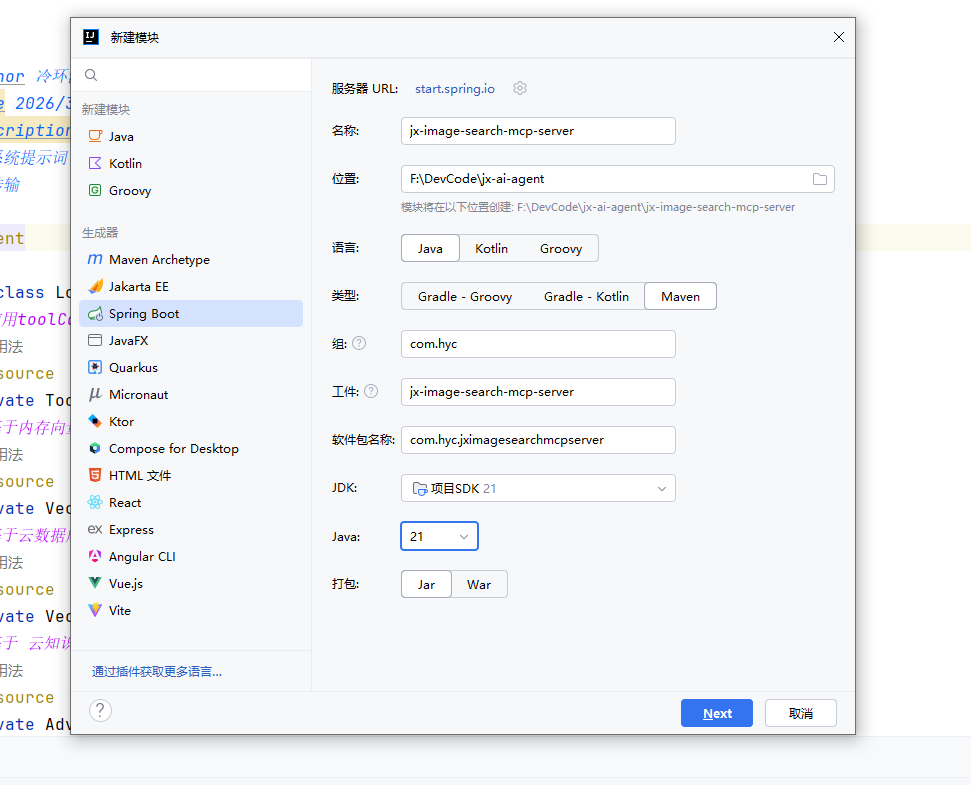Click the Maven Archetype icon
This screenshot has width=971, height=785.
[x=95, y=259]
